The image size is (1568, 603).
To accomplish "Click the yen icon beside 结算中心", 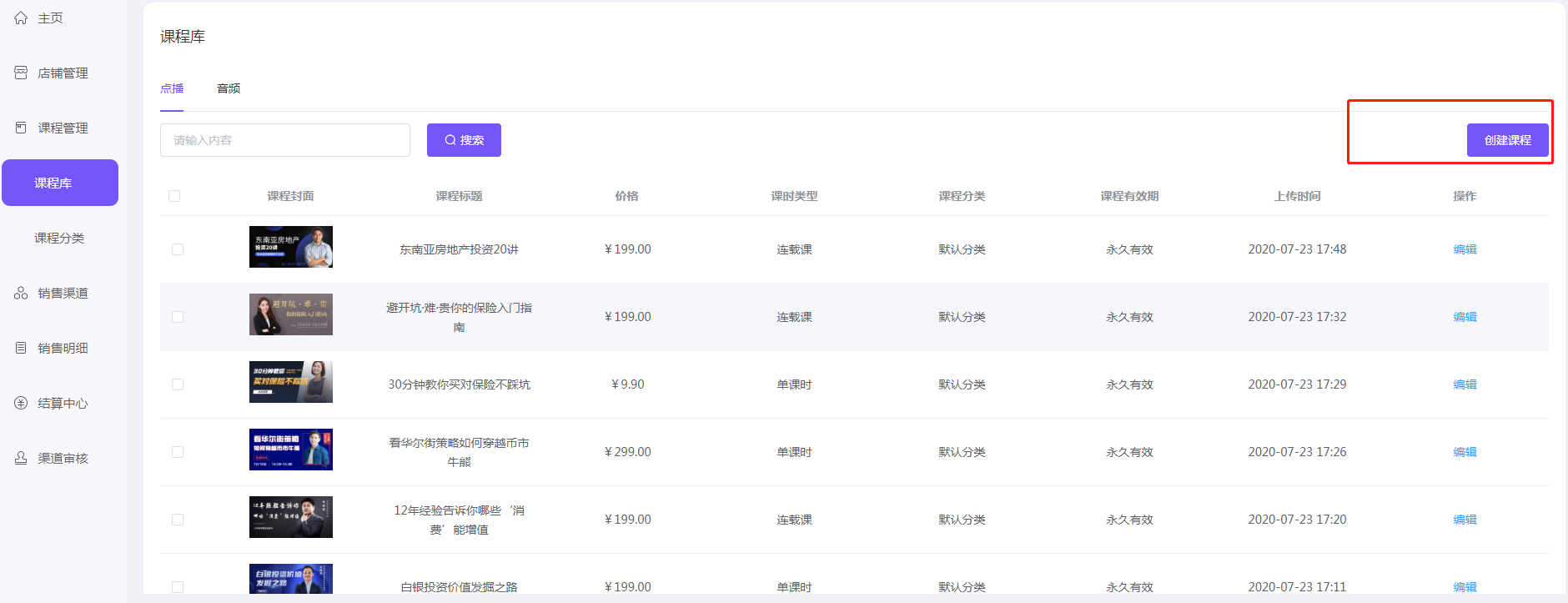I will click(x=21, y=404).
